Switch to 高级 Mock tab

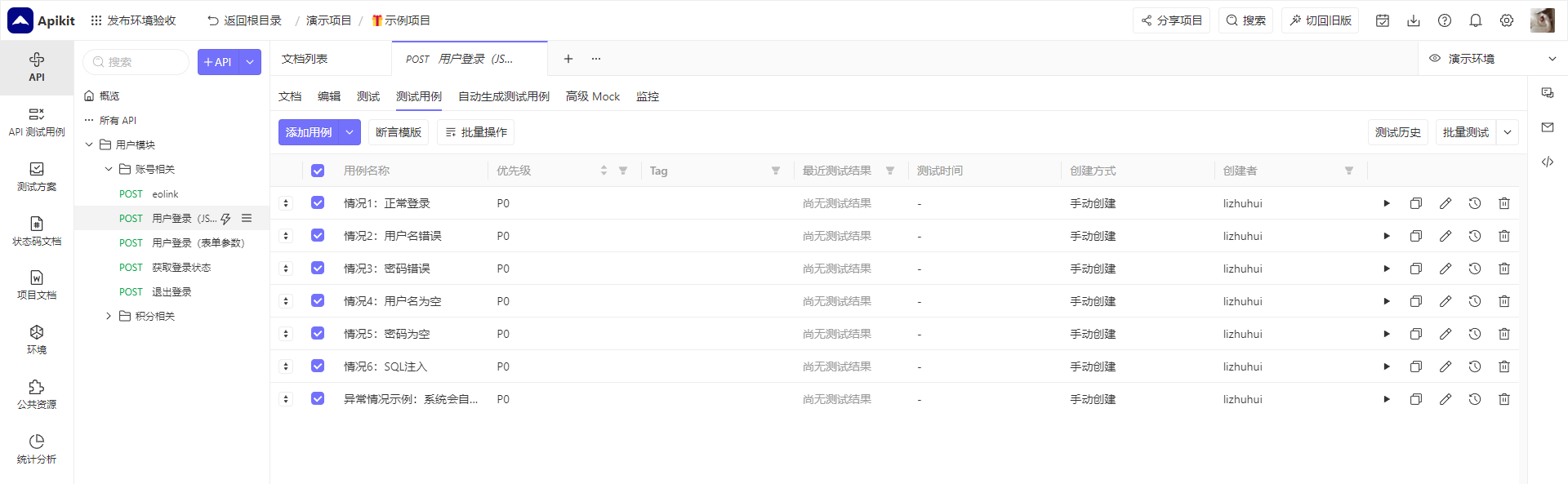coord(593,96)
